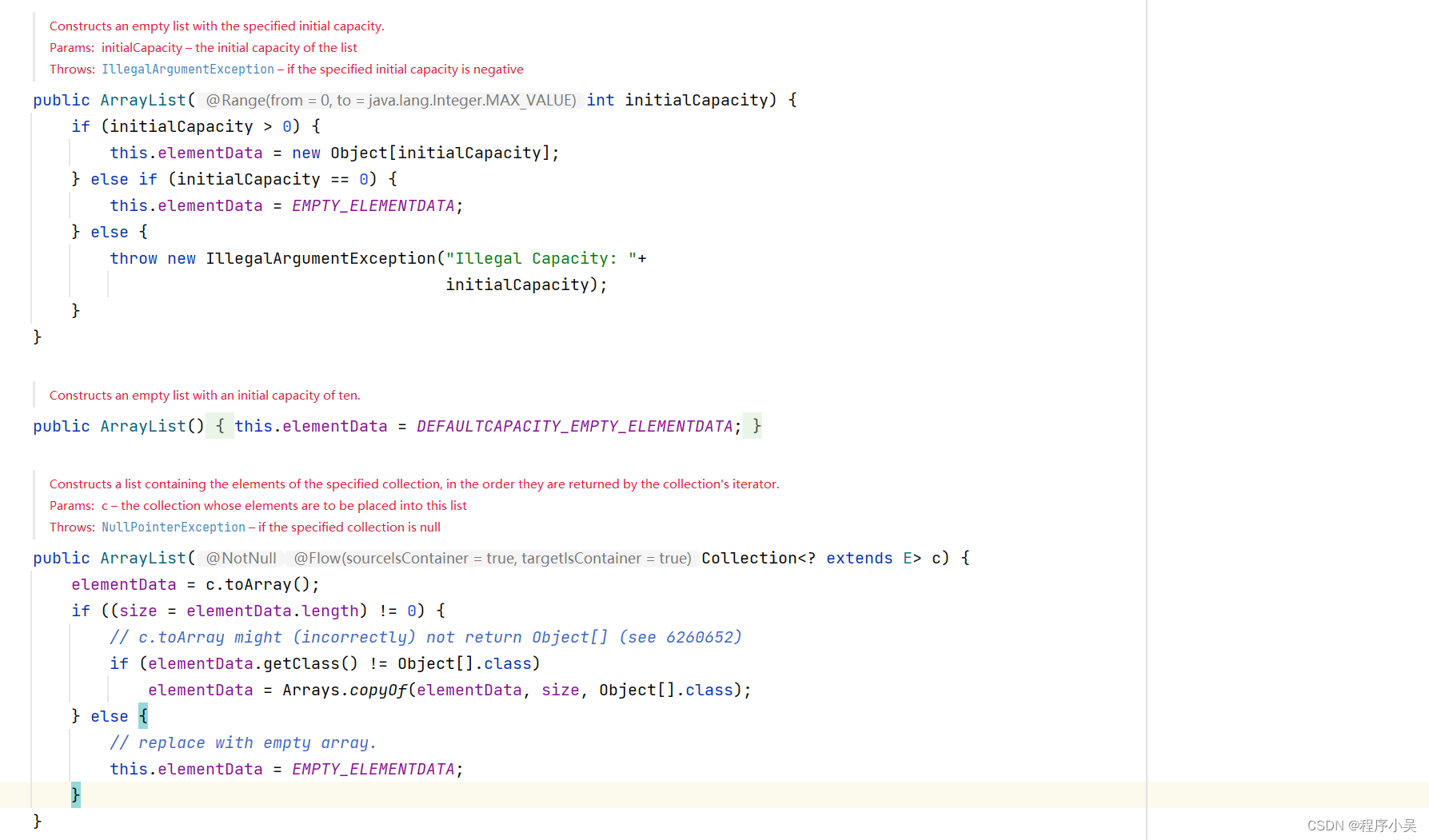Click the NullPointerException link in the doc comment
1429x840 pixels.
coord(174,527)
